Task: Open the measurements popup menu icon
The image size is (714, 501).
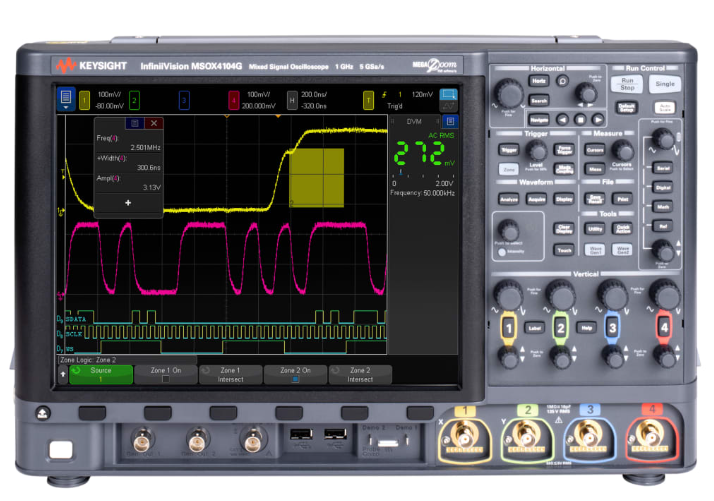Action: tap(135, 123)
